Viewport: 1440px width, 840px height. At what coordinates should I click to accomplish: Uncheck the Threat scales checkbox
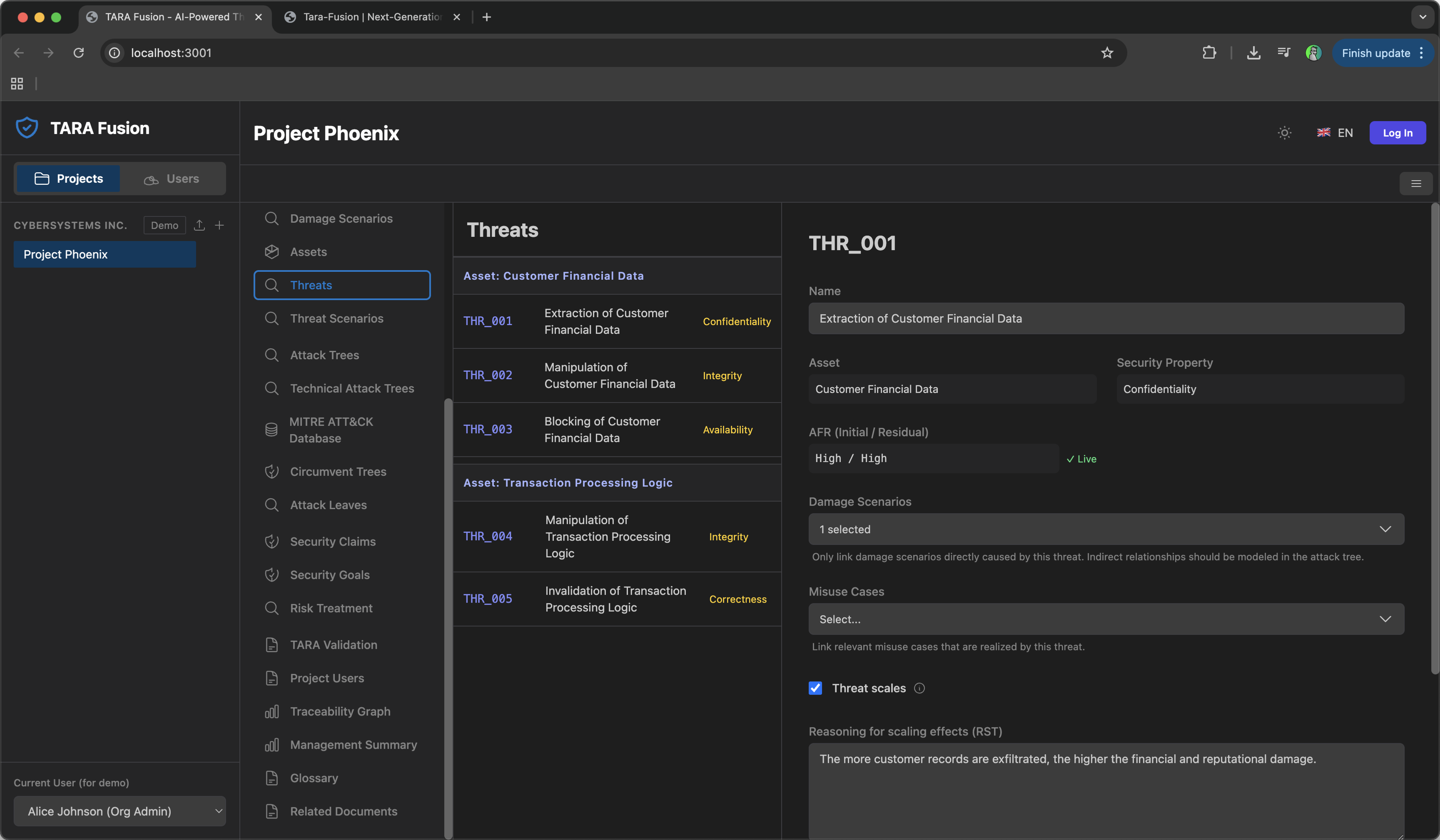815,688
